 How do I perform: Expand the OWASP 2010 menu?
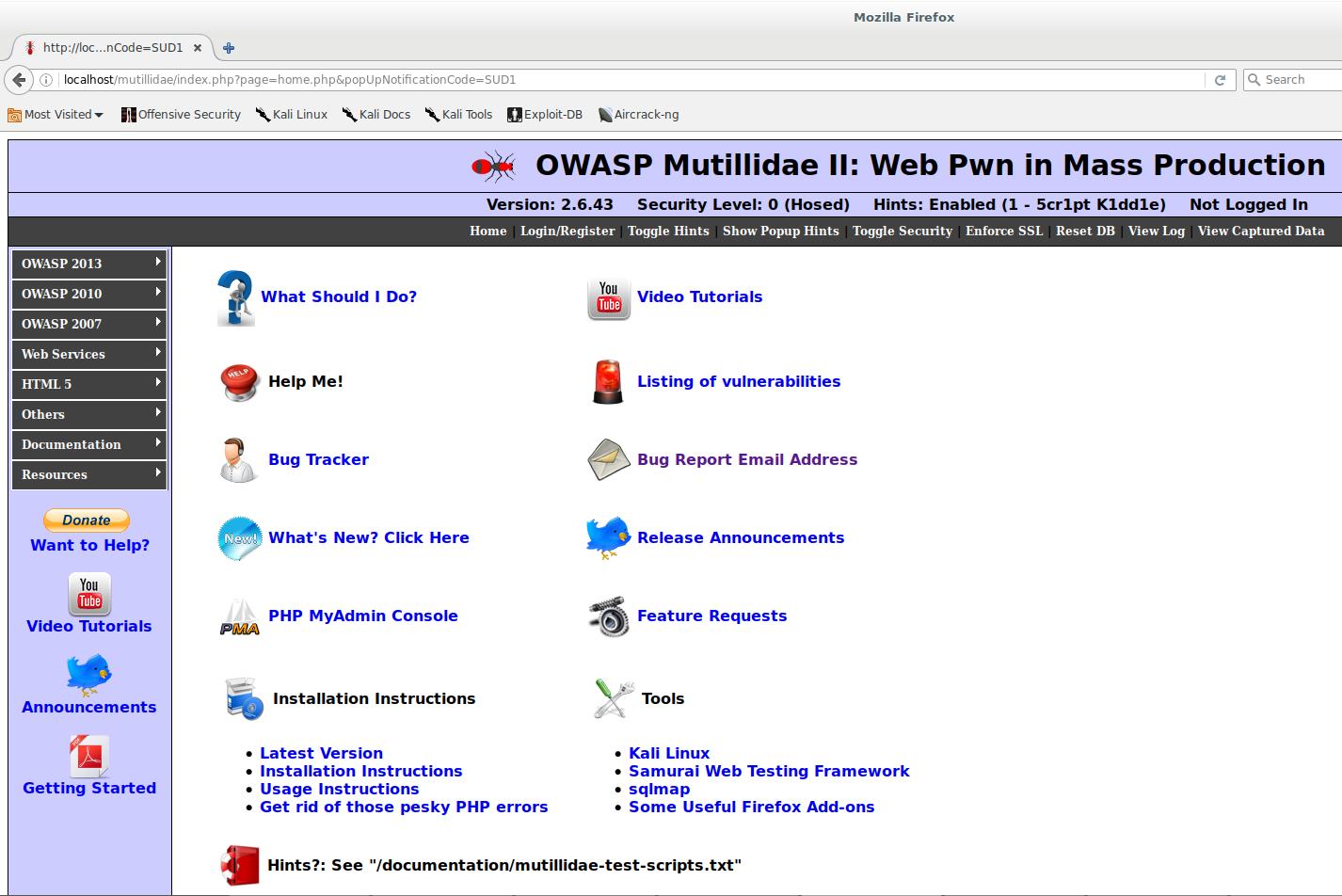point(89,294)
